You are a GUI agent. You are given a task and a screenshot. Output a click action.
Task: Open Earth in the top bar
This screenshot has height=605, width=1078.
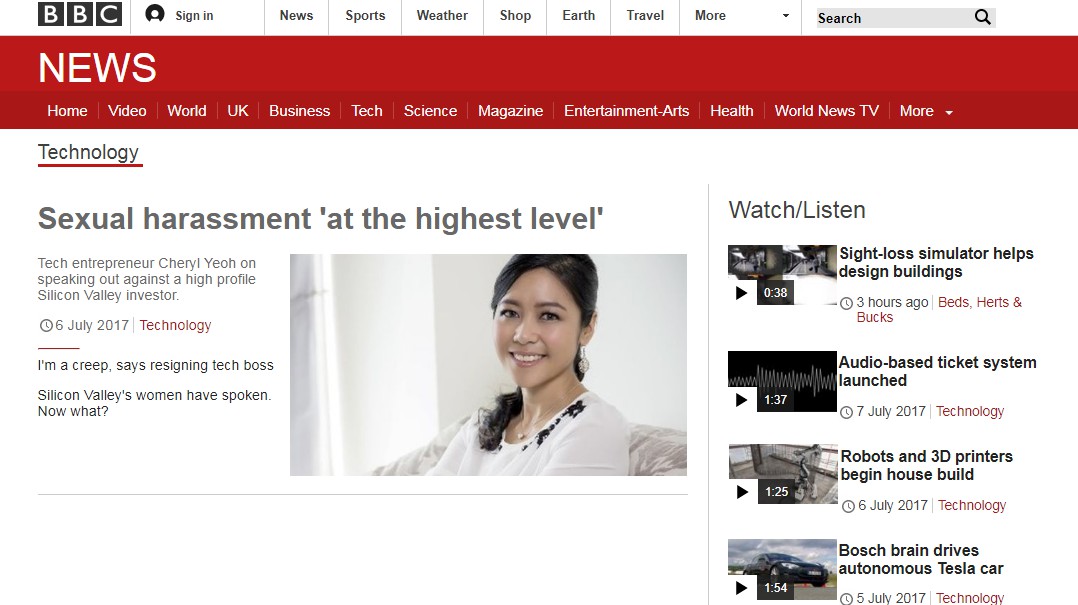coord(579,15)
